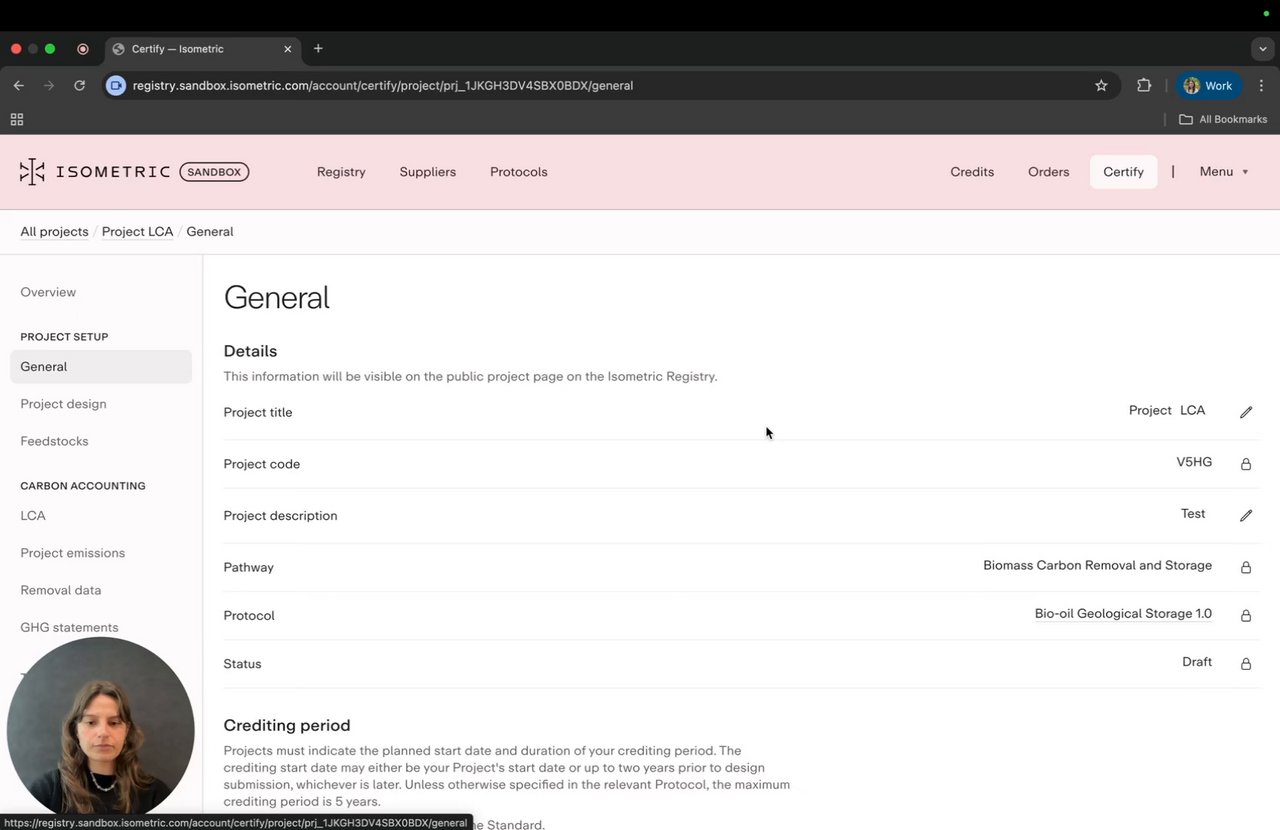This screenshot has height=830, width=1280.
Task: Select Project design in the sidebar
Action: [63, 404]
